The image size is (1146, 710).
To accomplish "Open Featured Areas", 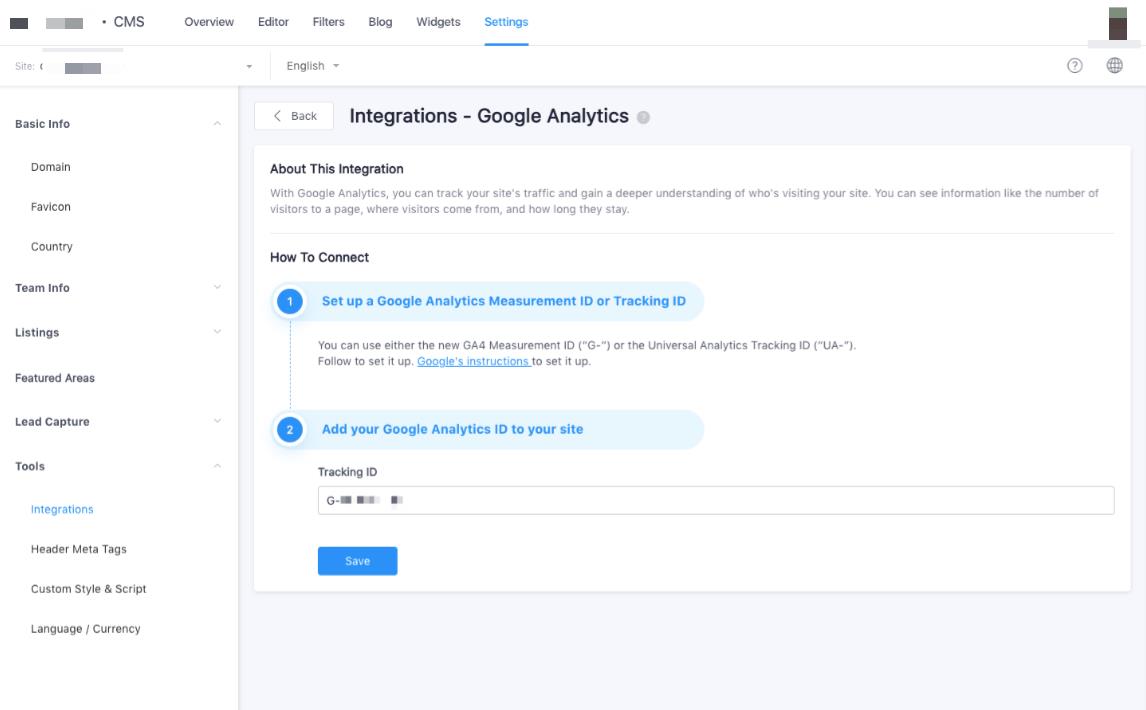I will coord(55,378).
